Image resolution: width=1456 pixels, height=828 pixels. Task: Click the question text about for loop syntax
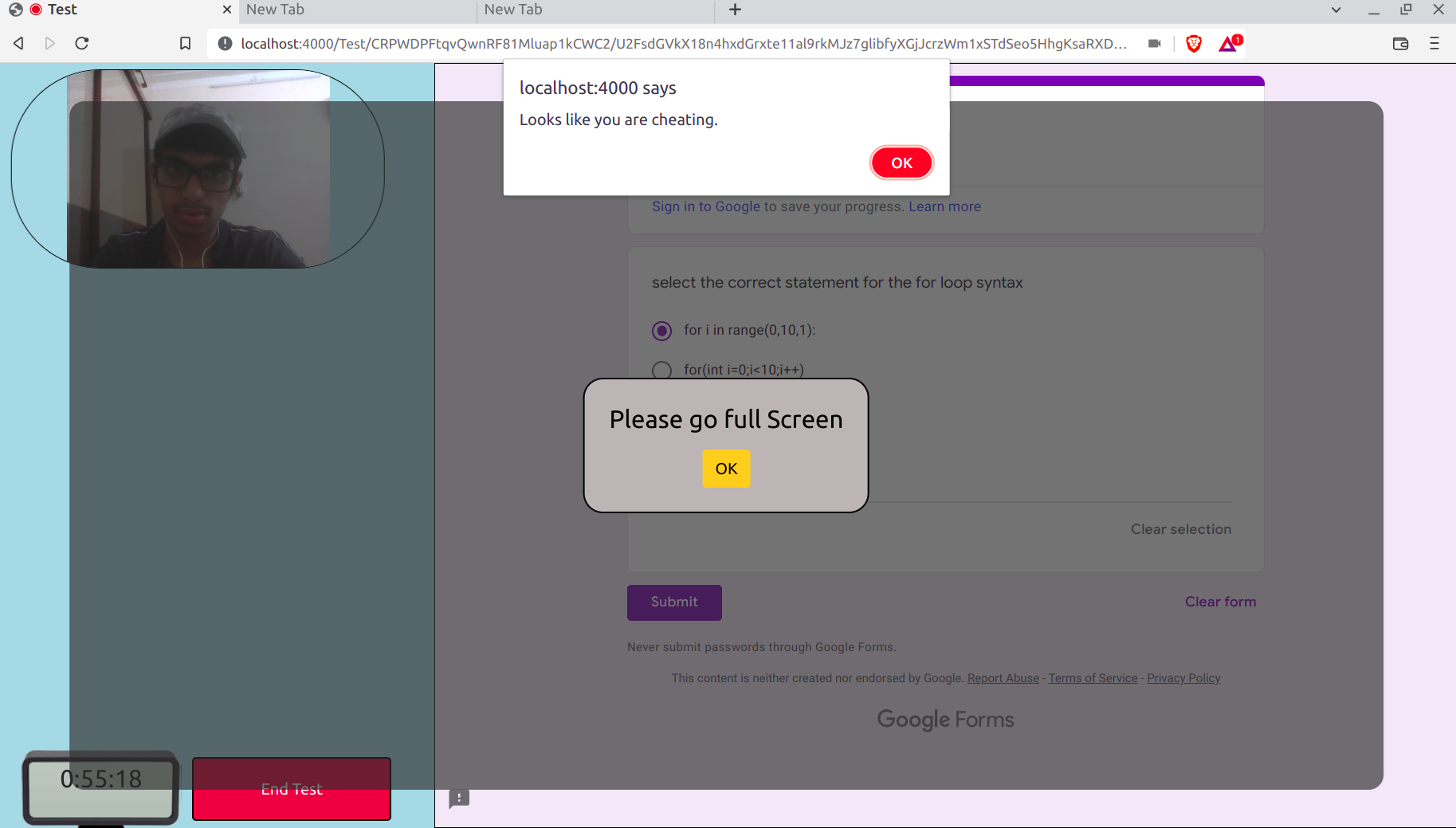pyautogui.click(x=837, y=282)
